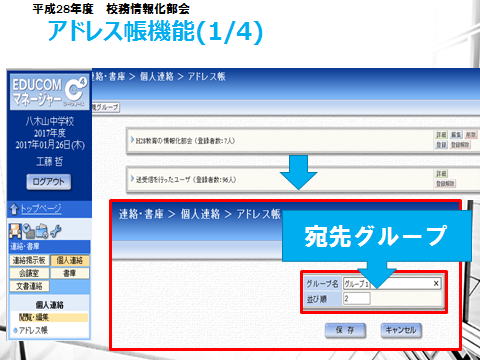Click the 保存 button
The width and height of the screenshot is (480, 360).
(x=345, y=330)
